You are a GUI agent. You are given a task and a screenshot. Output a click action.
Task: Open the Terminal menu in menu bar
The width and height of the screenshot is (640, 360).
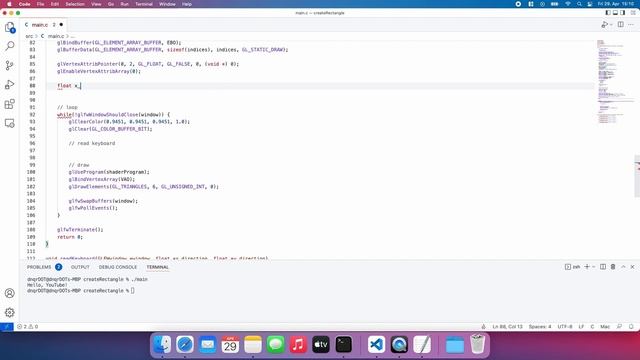pyautogui.click(x=144, y=4)
